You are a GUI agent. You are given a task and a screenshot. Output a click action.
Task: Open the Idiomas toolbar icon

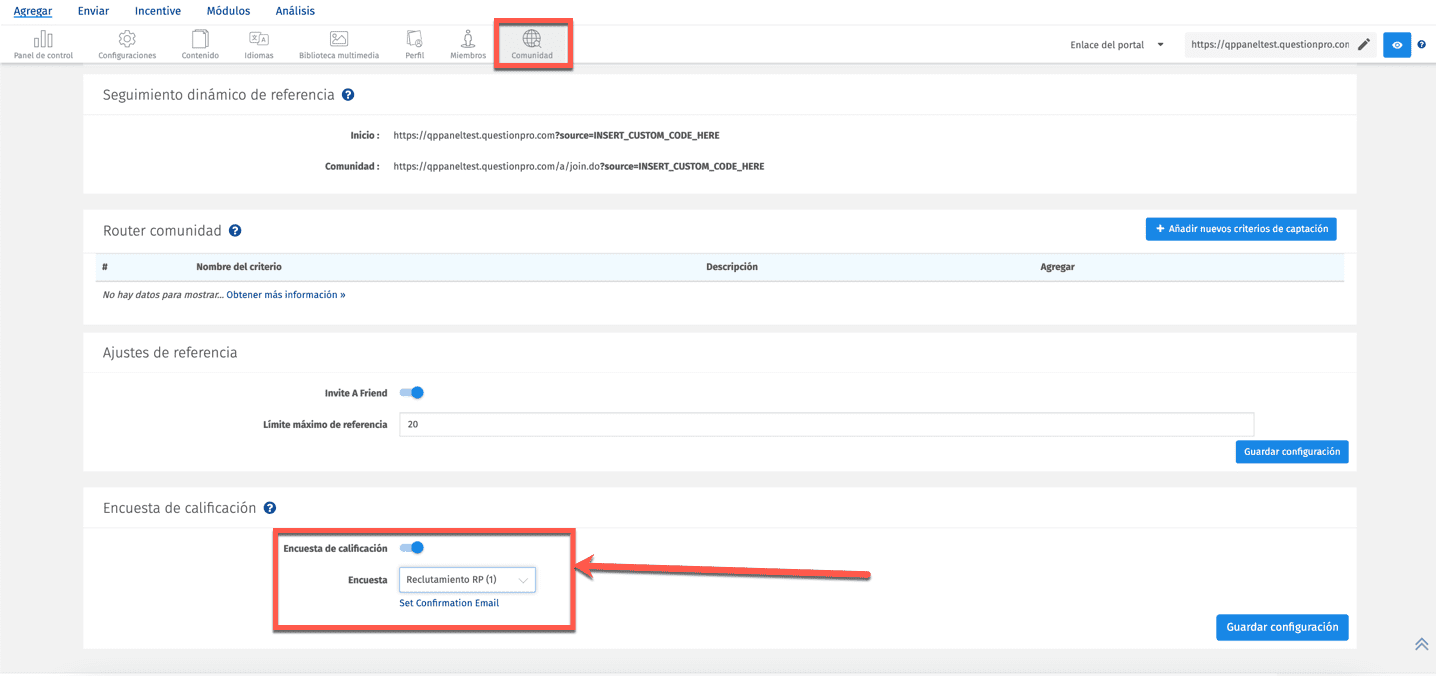(x=258, y=44)
